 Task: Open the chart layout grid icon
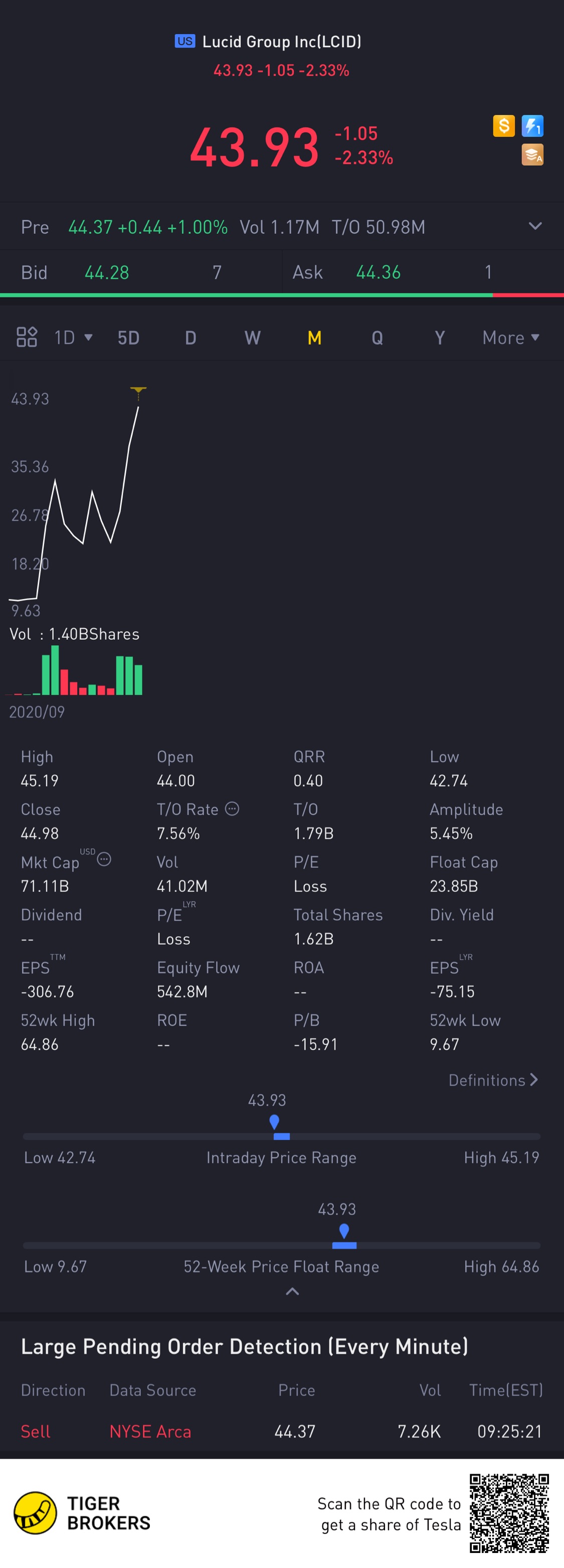point(27,337)
